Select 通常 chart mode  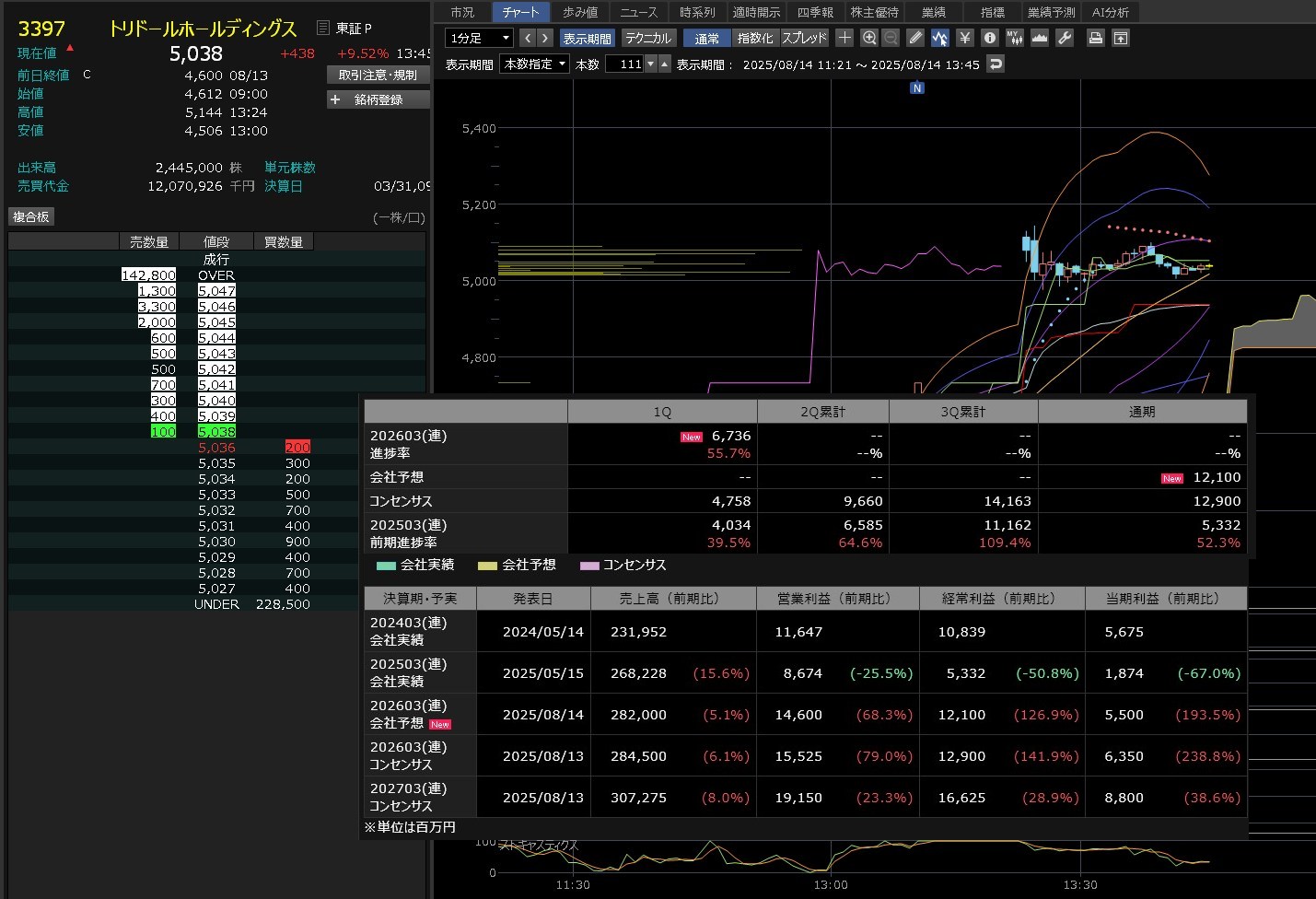click(x=707, y=38)
